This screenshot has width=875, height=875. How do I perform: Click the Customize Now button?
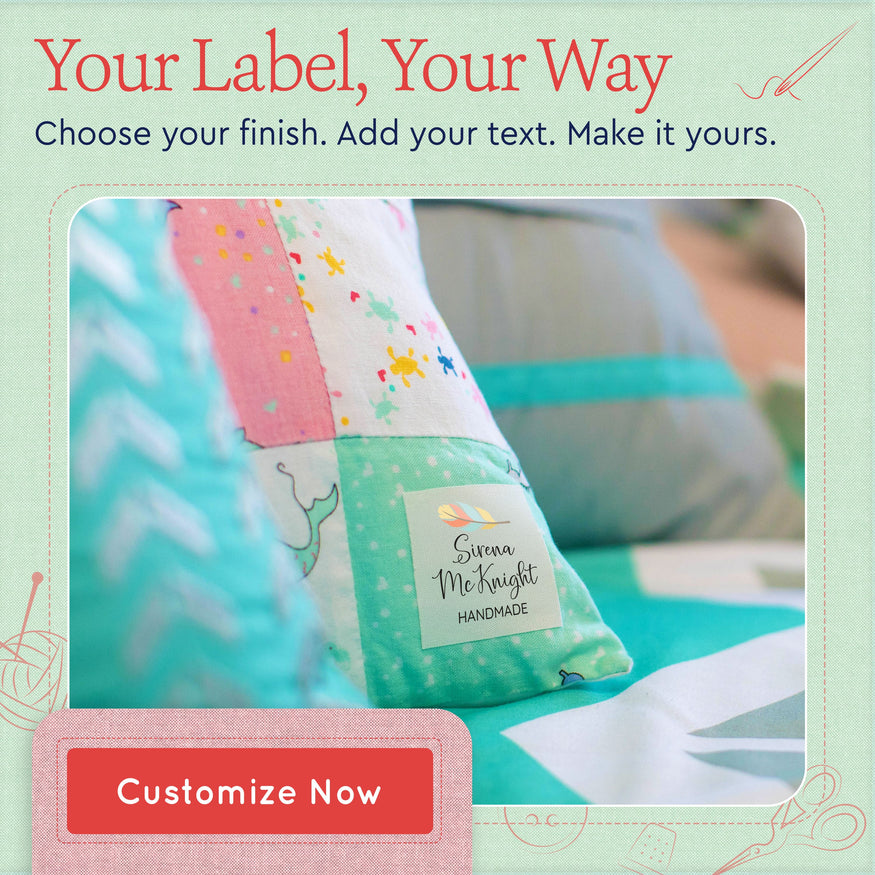point(249,791)
